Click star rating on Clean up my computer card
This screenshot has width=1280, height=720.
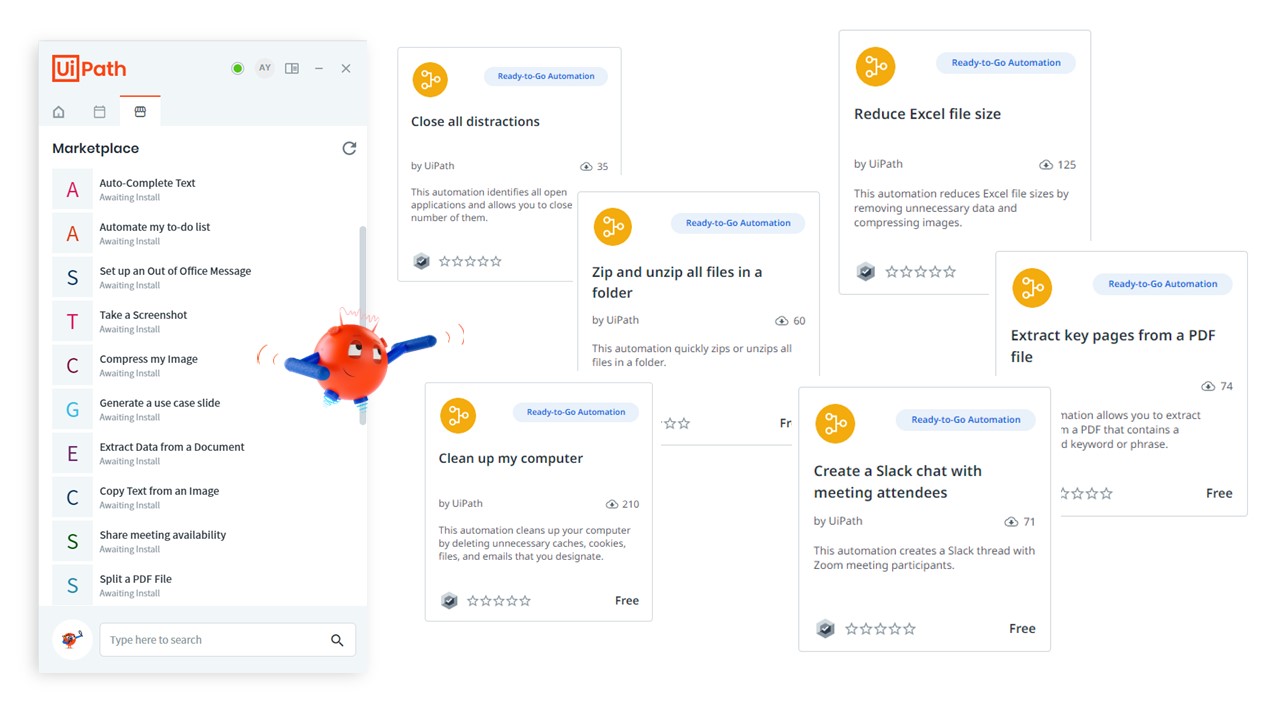tap(499, 601)
